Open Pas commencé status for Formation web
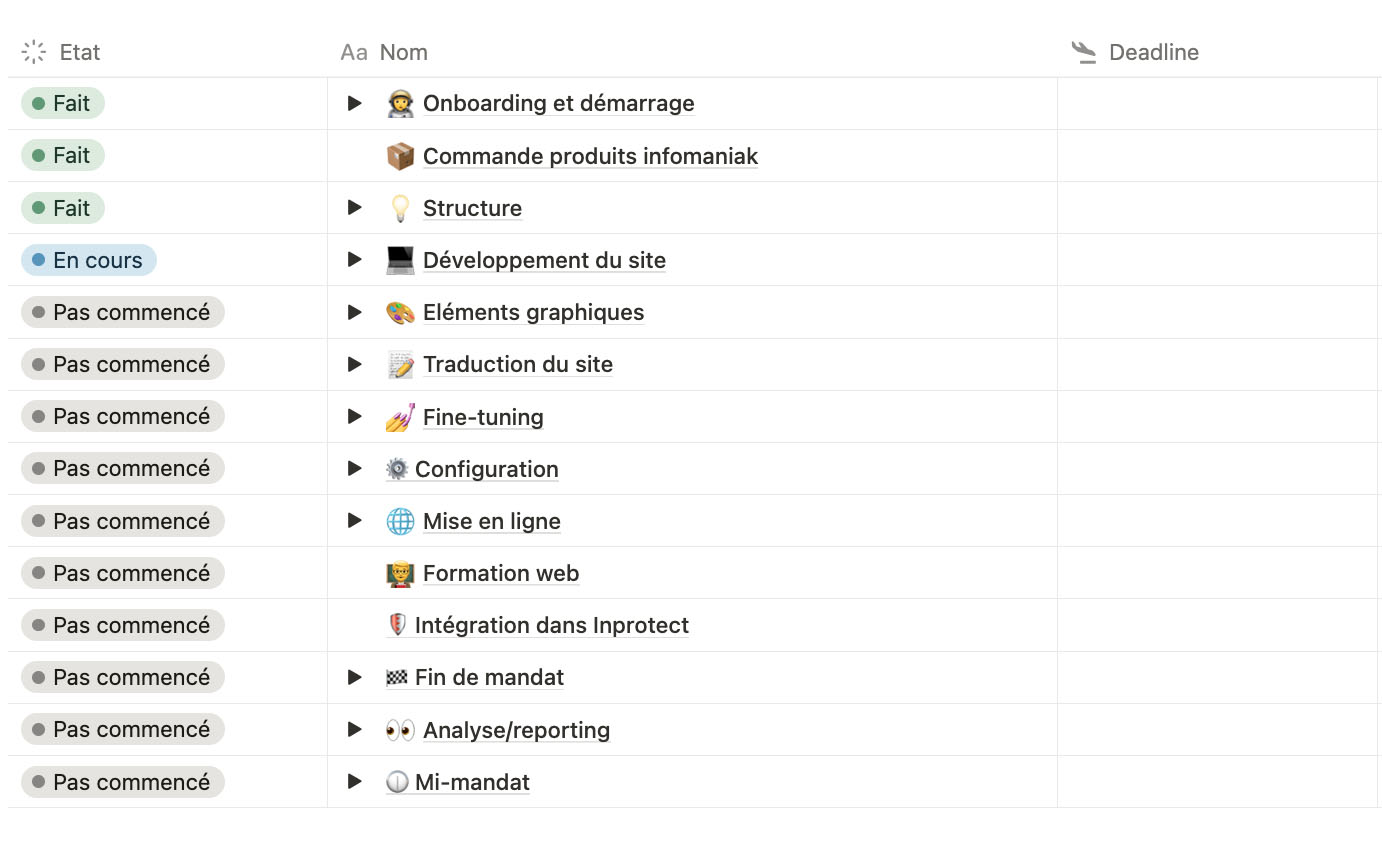This screenshot has width=1382, height=848. click(123, 573)
